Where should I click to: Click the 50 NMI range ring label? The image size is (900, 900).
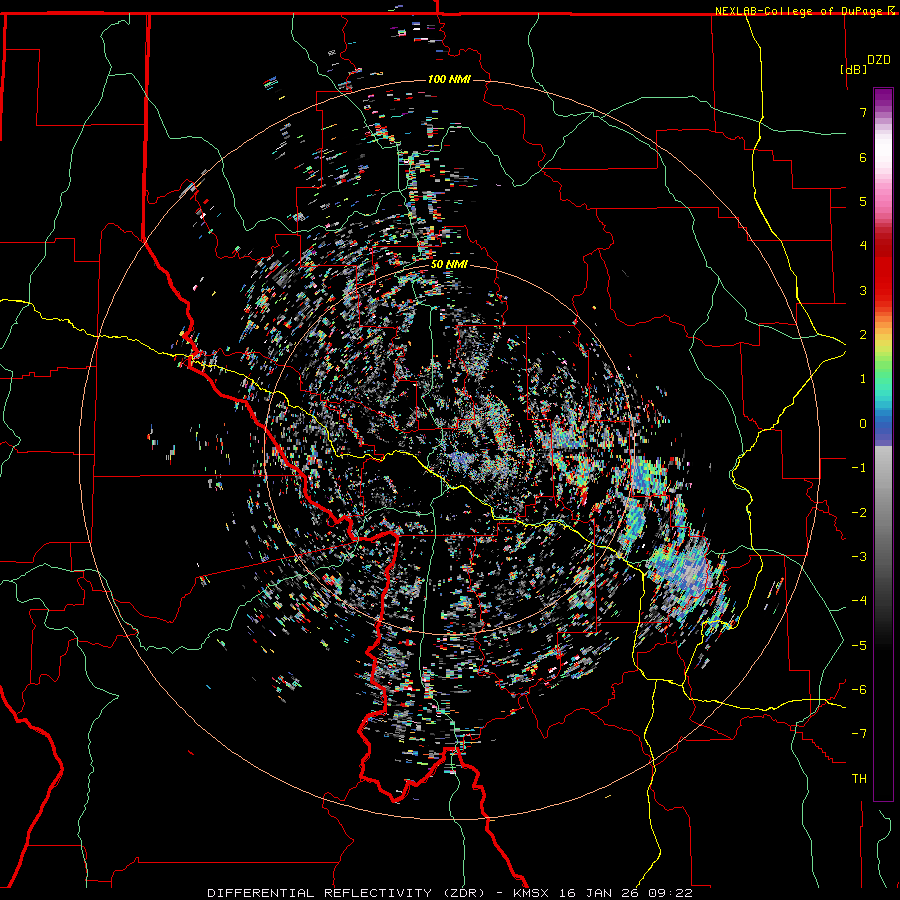(449, 265)
